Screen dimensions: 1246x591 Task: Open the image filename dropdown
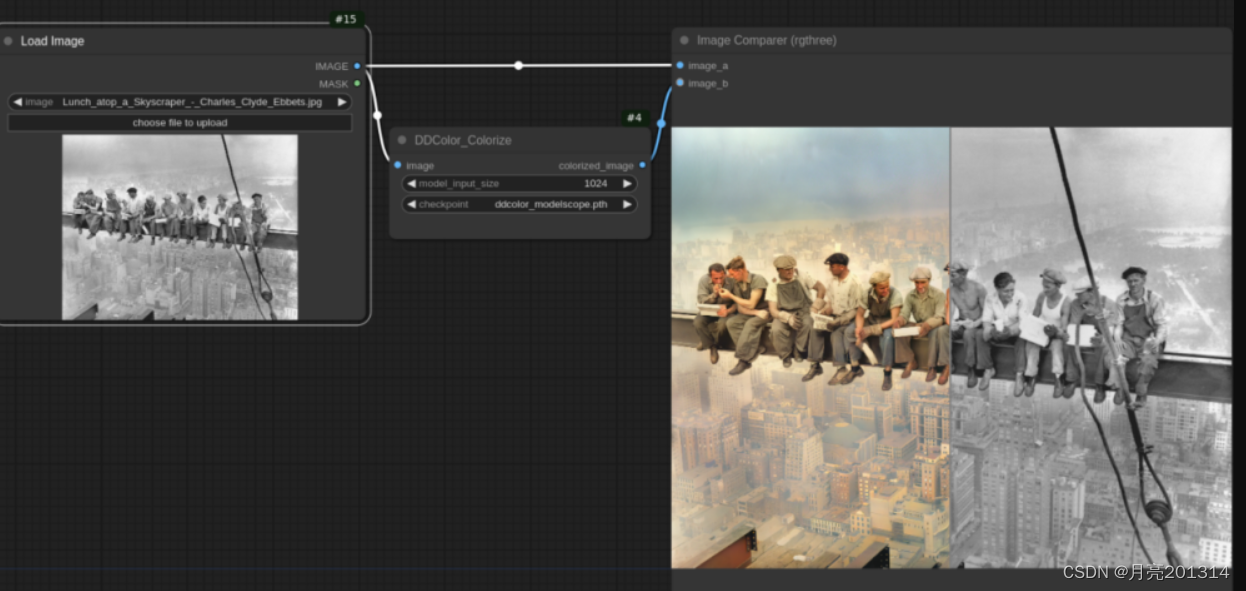click(x=180, y=102)
